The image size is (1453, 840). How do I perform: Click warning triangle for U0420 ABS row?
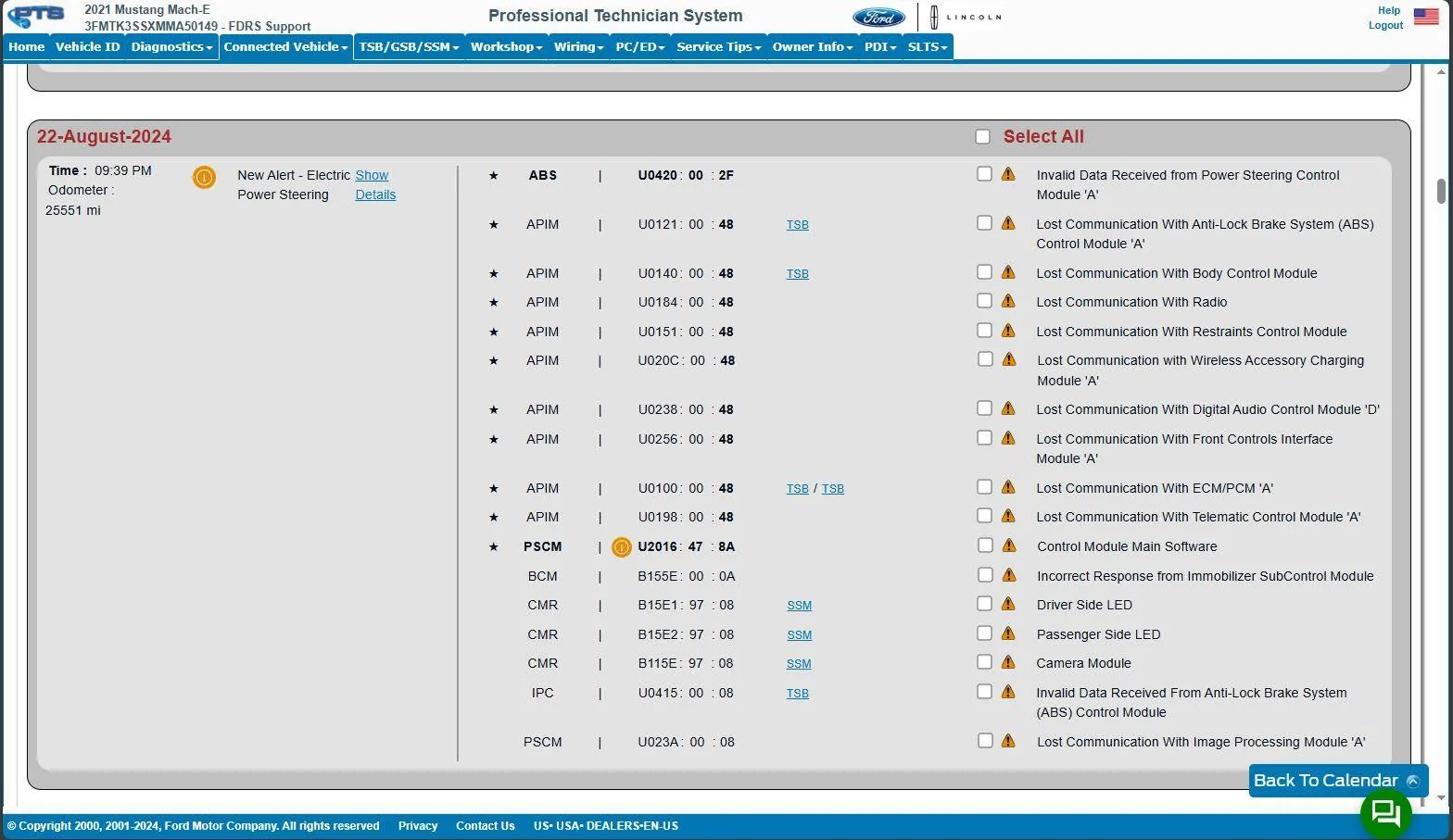click(1008, 174)
